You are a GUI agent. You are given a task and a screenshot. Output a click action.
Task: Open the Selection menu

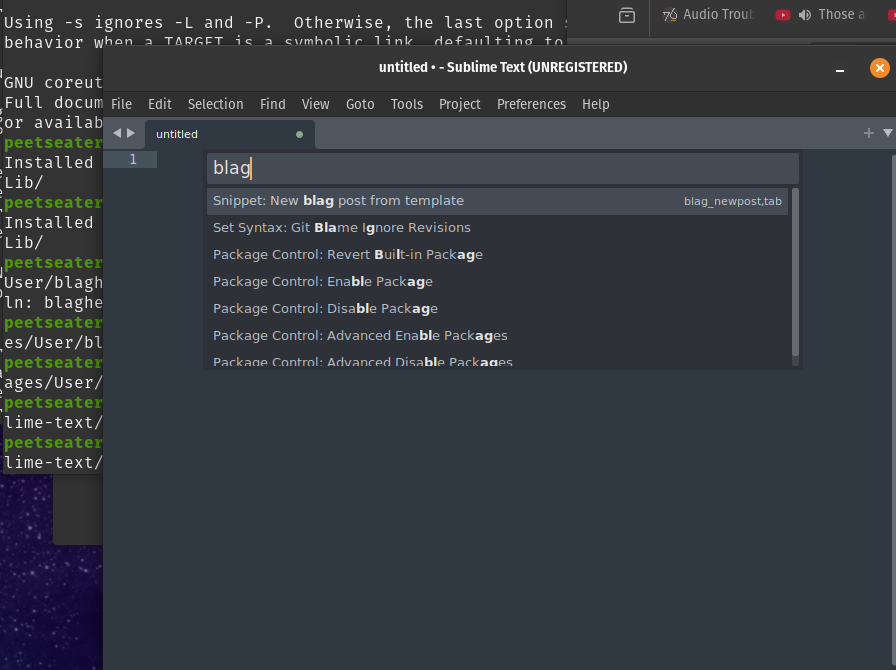tap(215, 104)
